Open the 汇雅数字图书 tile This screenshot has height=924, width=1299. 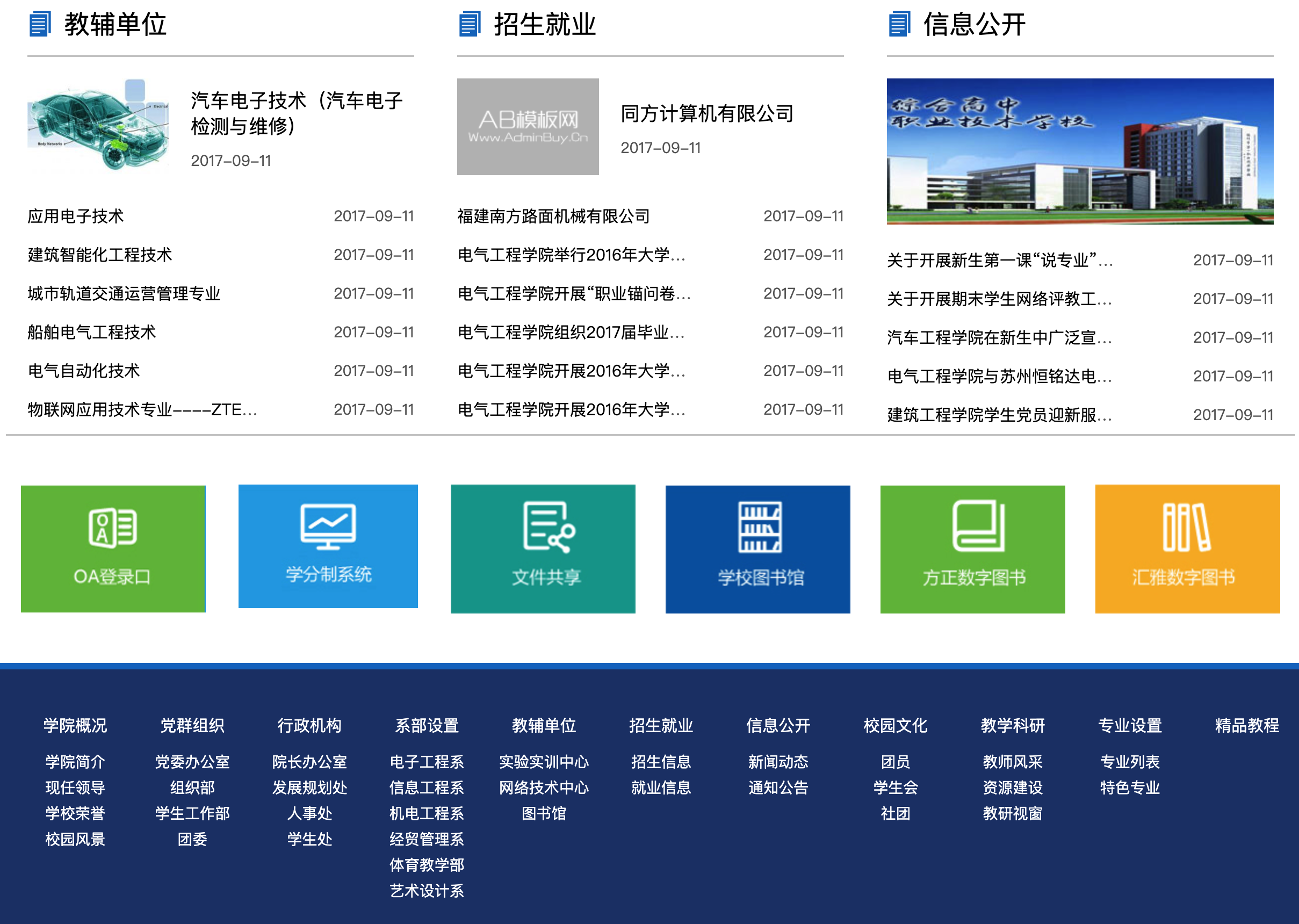tap(1187, 548)
